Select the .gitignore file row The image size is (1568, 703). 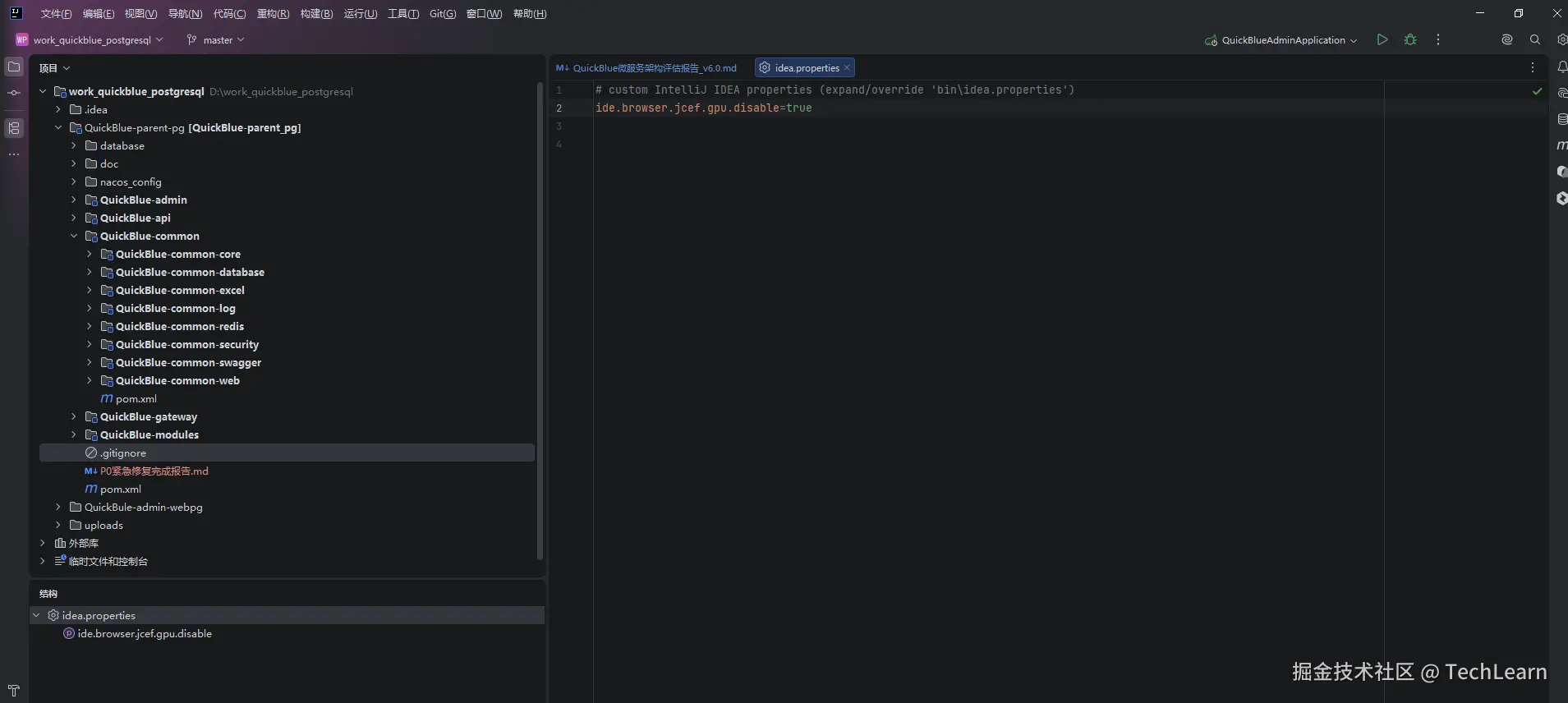pyautogui.click(x=287, y=453)
